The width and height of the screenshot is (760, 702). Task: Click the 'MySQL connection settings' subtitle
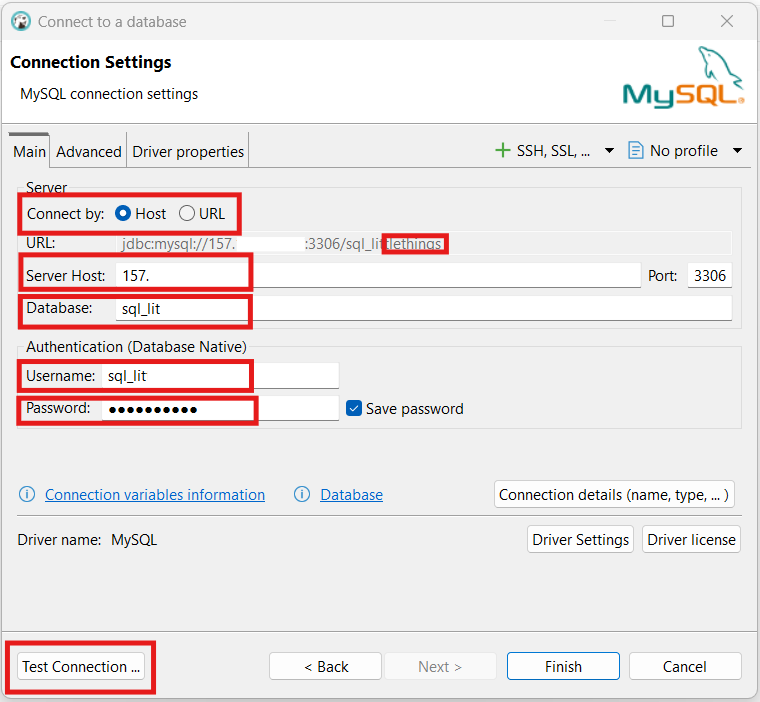point(109,94)
